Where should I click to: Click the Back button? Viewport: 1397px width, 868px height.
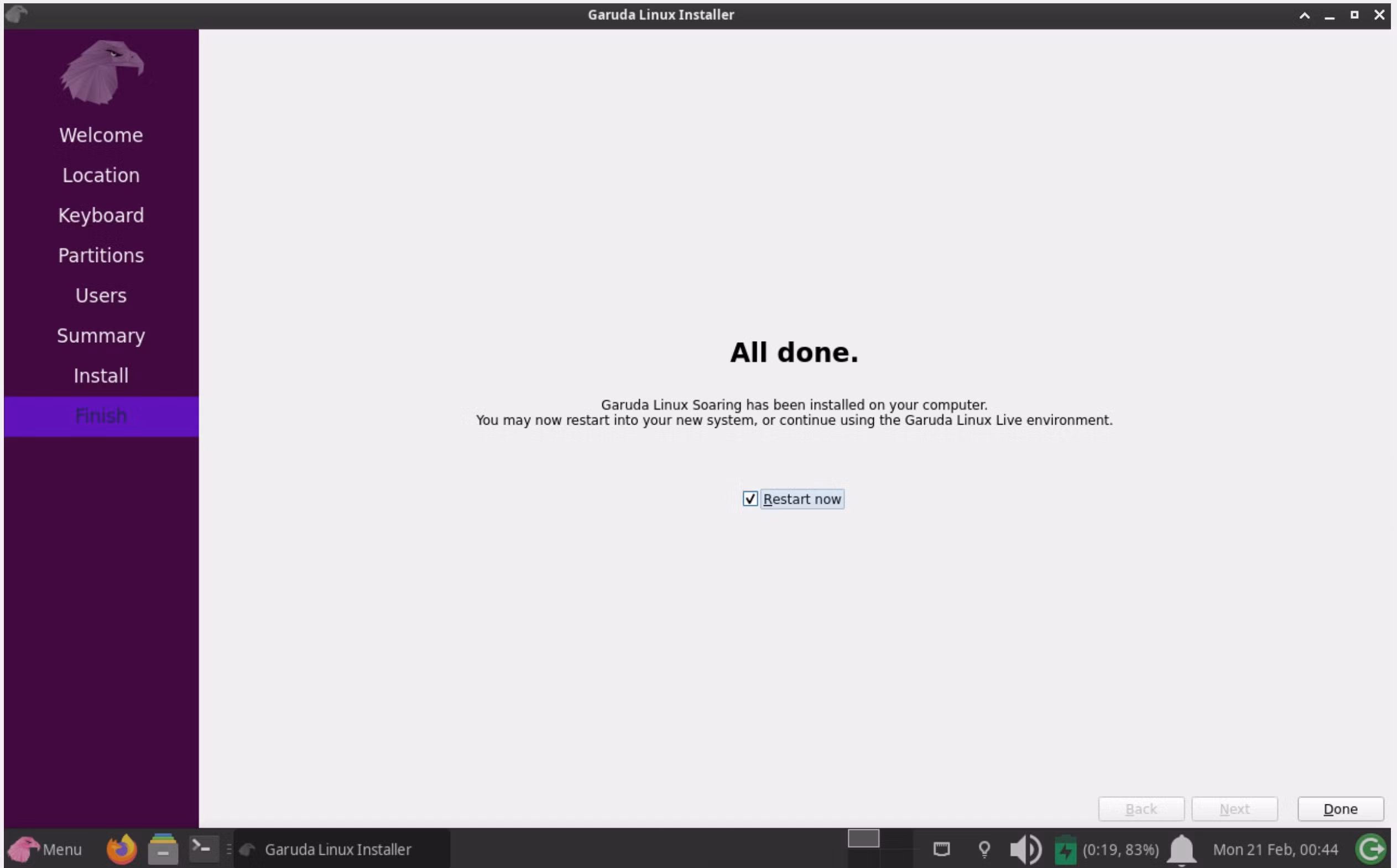pos(1141,808)
